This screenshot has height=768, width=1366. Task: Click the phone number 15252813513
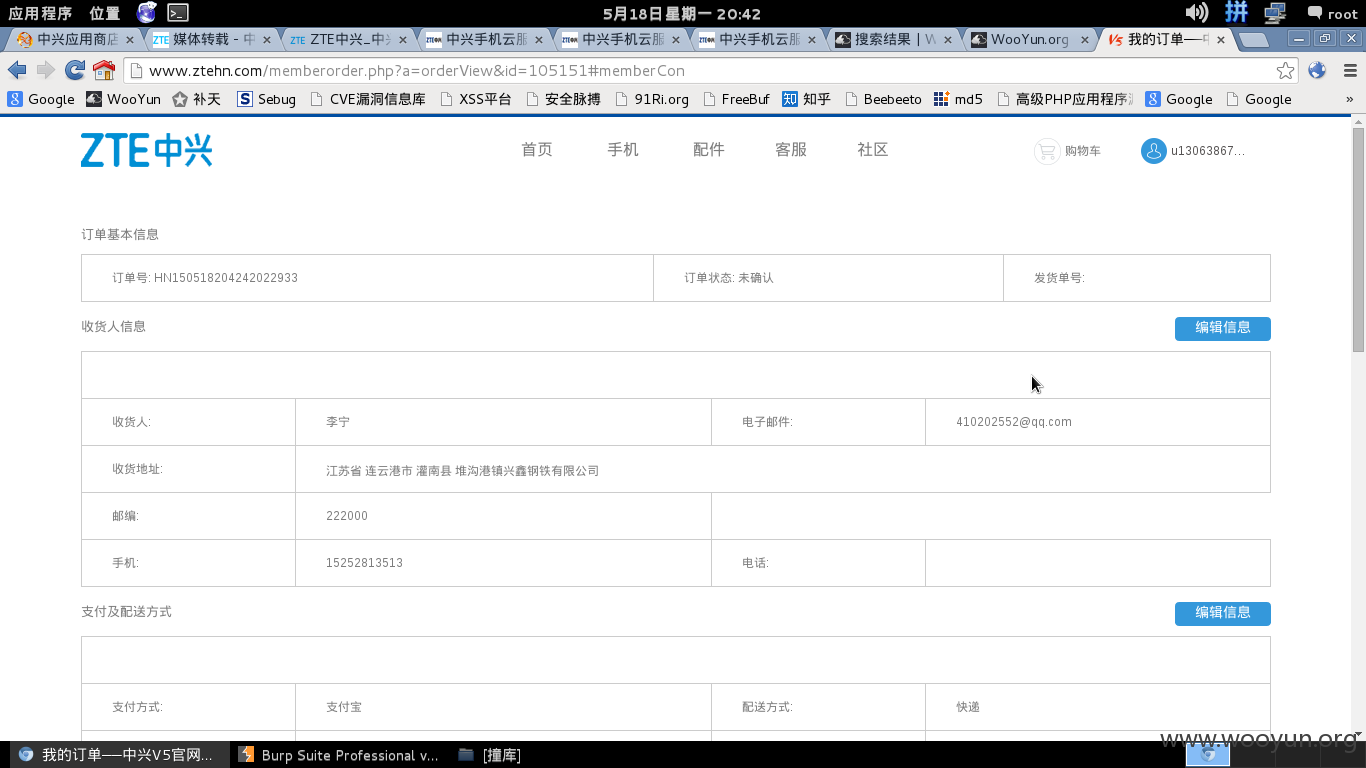pyautogui.click(x=364, y=563)
